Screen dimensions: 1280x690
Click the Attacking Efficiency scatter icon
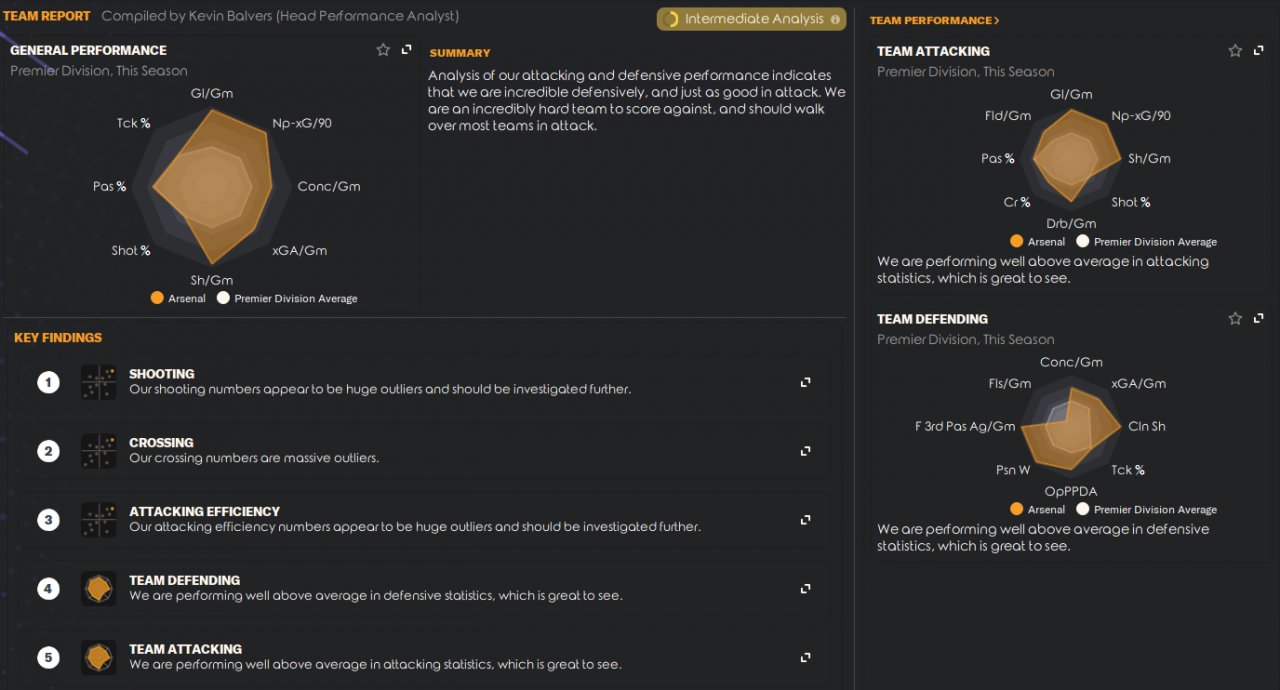pos(99,520)
